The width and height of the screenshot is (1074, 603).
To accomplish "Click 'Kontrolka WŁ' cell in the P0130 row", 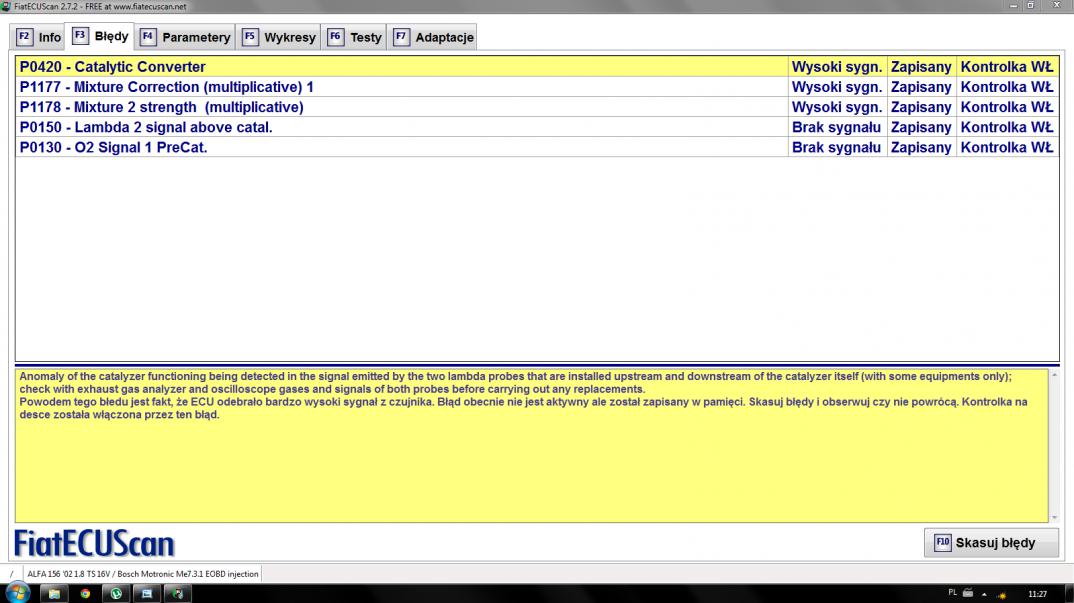I will [1008, 147].
